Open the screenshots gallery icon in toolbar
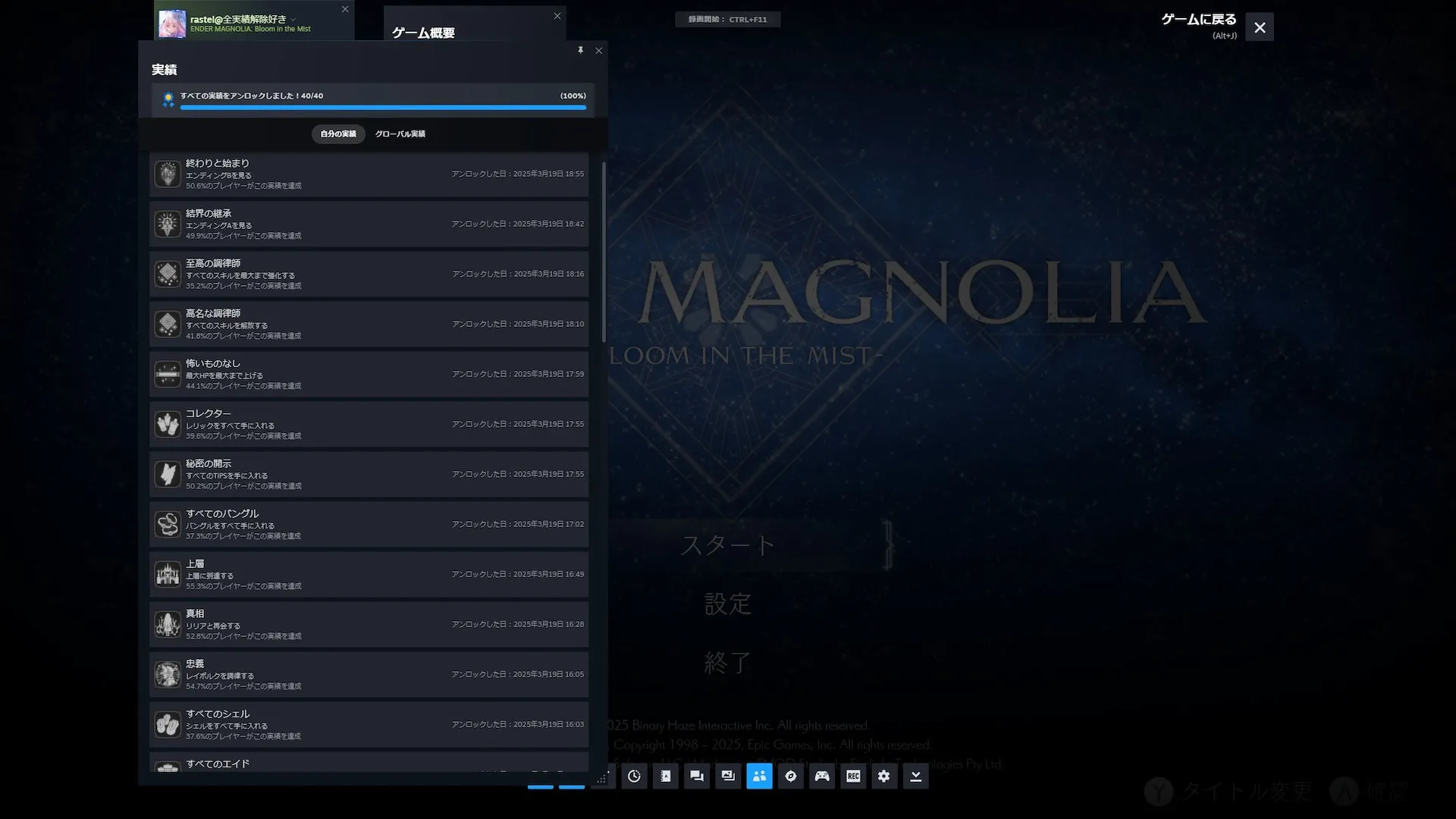This screenshot has height=819, width=1456. click(x=728, y=776)
